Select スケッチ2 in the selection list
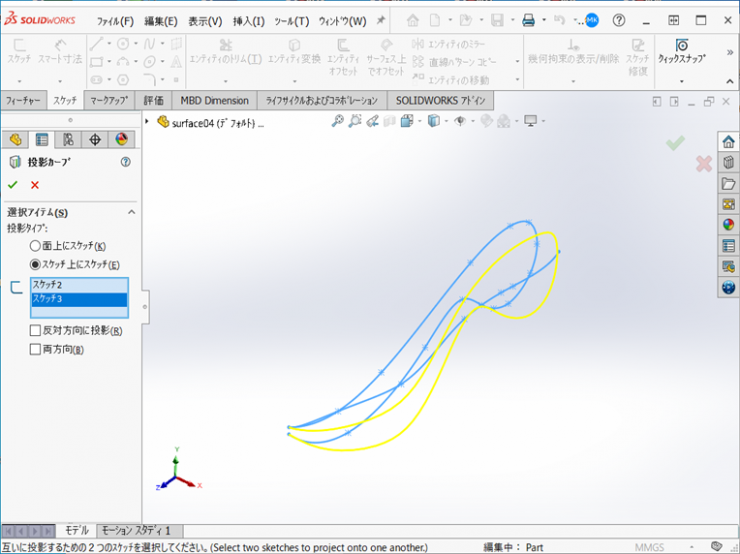Screen dimensions: 740x554 coord(78,285)
